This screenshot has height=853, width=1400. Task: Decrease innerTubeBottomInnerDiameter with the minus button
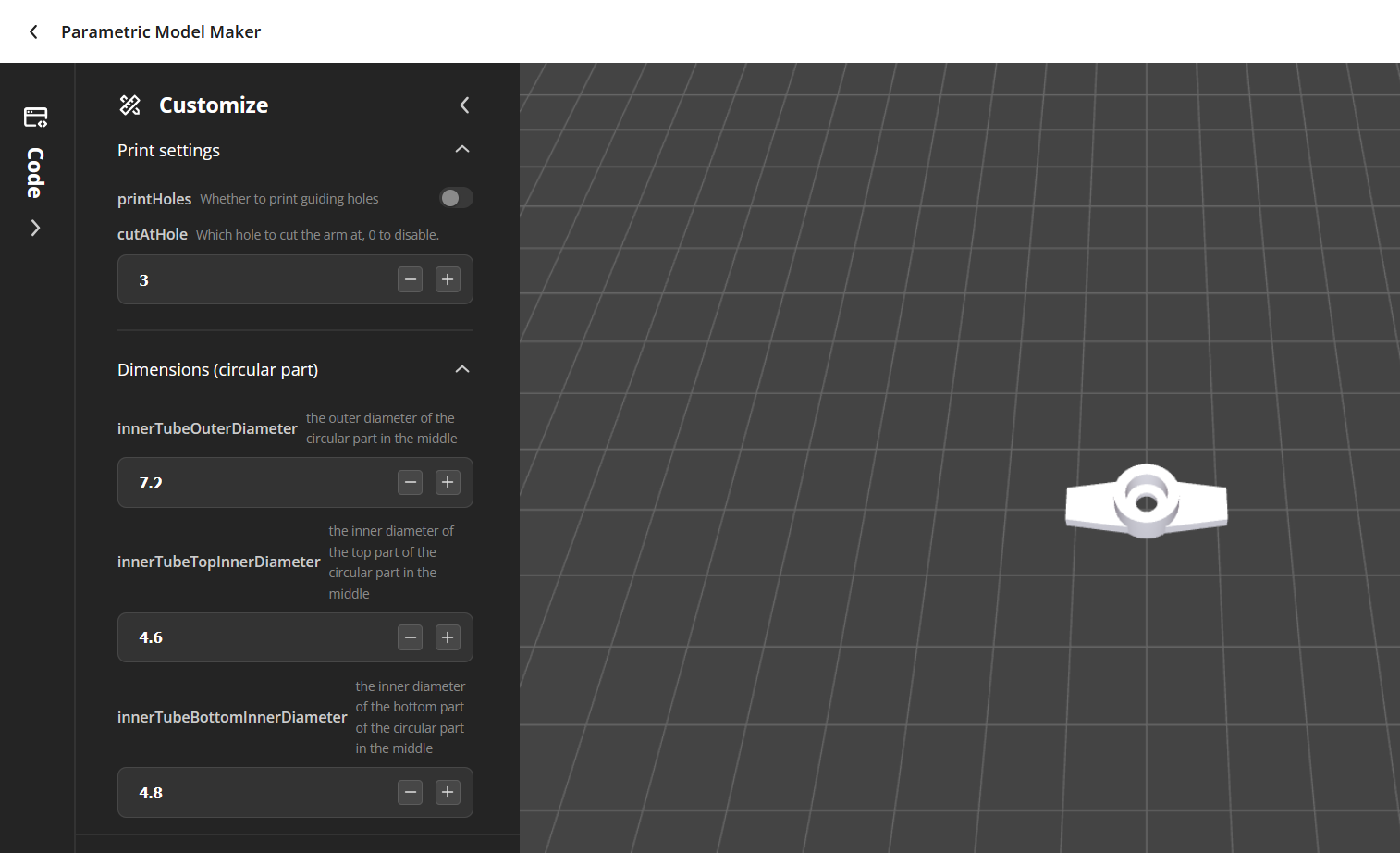point(411,792)
